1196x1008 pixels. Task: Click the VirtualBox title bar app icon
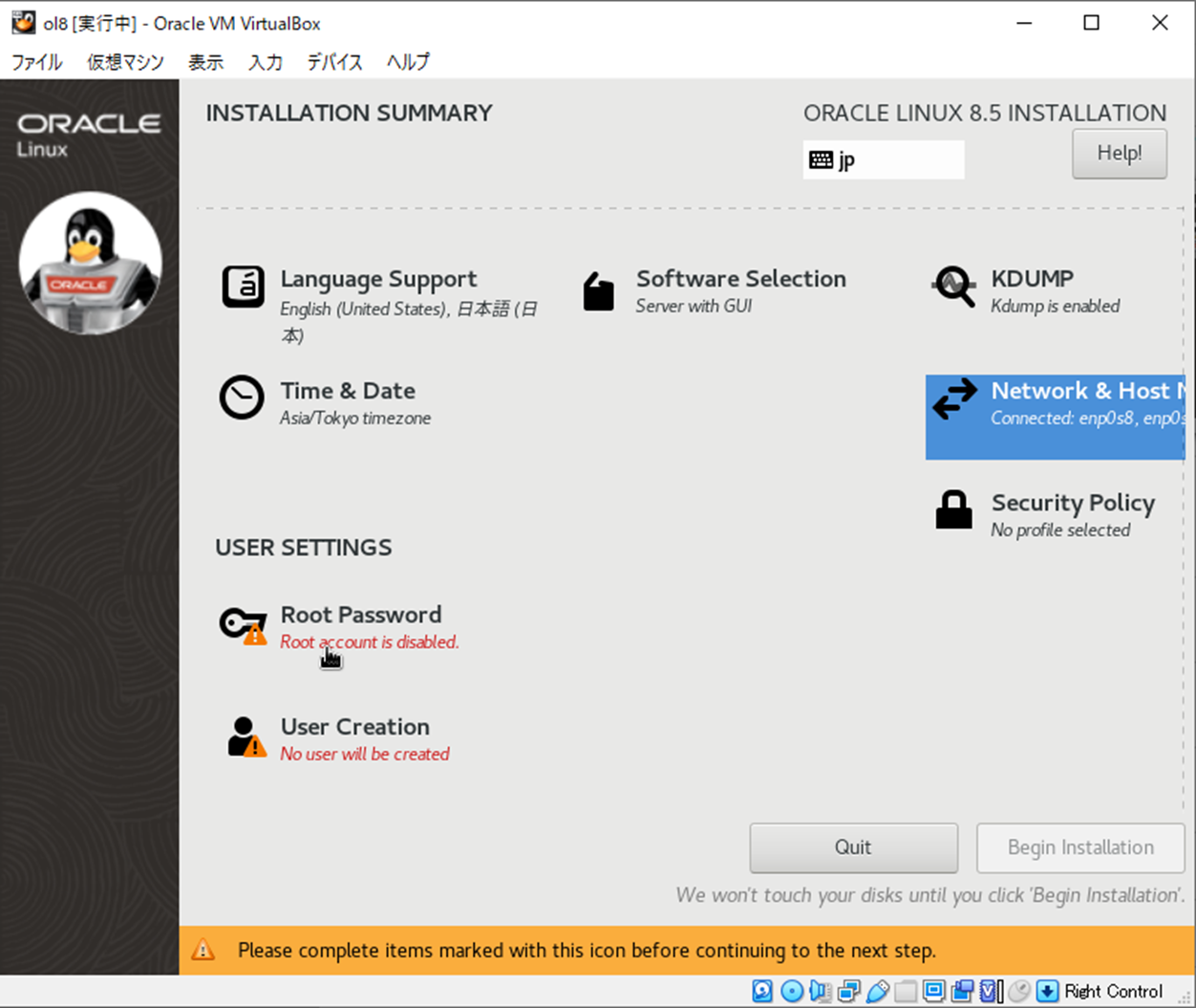point(23,22)
